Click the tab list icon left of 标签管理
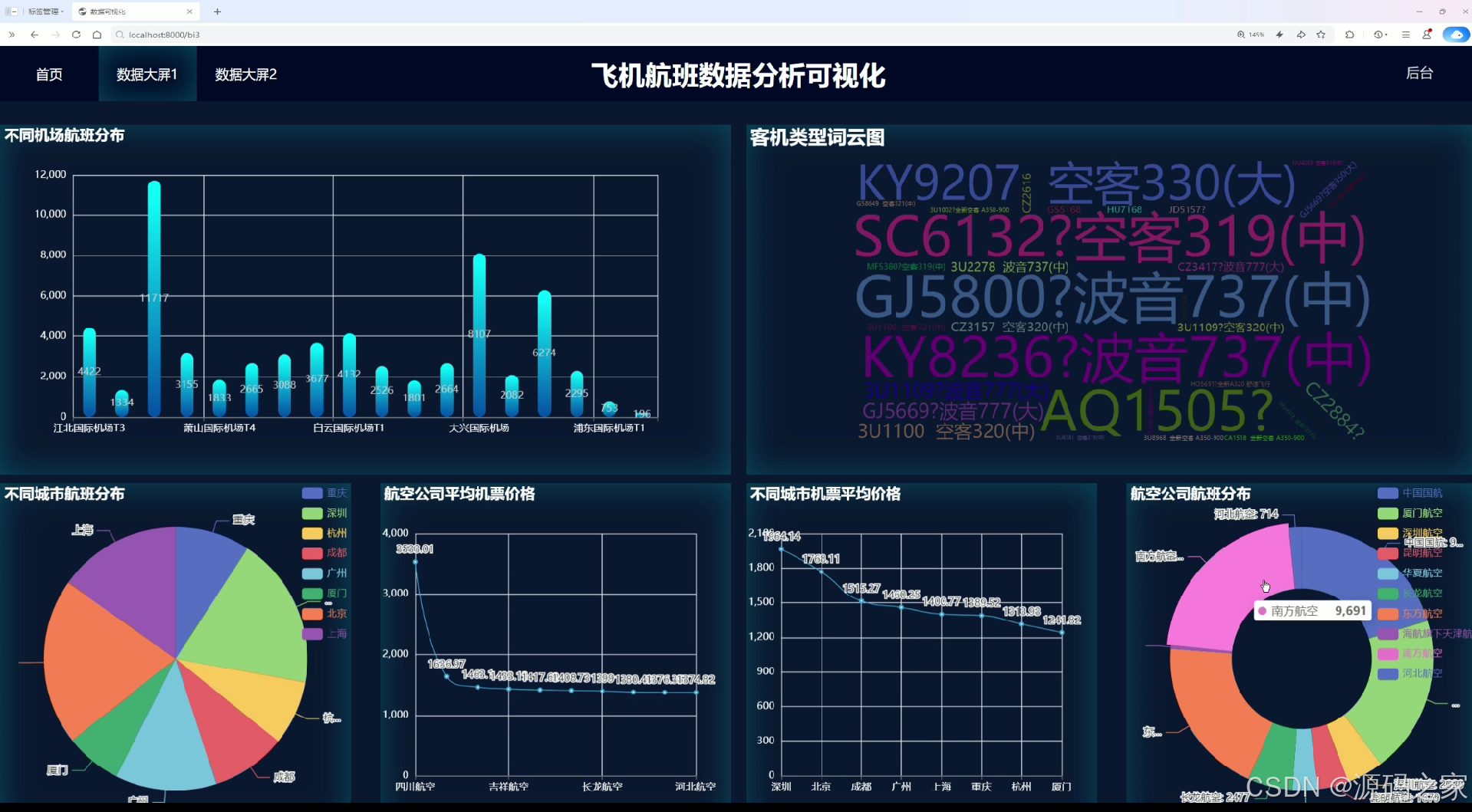This screenshot has width=1472, height=812. pyautogui.click(x=12, y=12)
